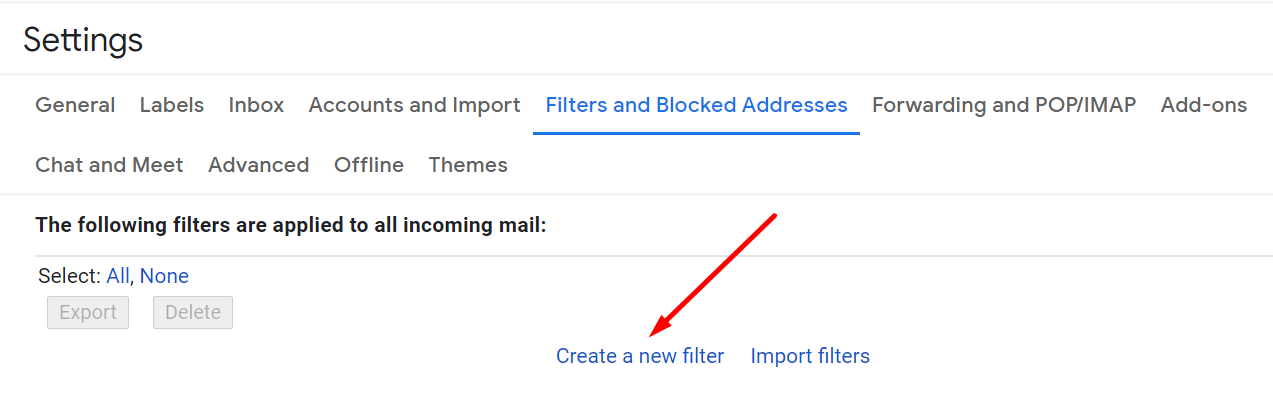Create a new filter
The height and width of the screenshot is (404, 1273).
pyautogui.click(x=640, y=356)
